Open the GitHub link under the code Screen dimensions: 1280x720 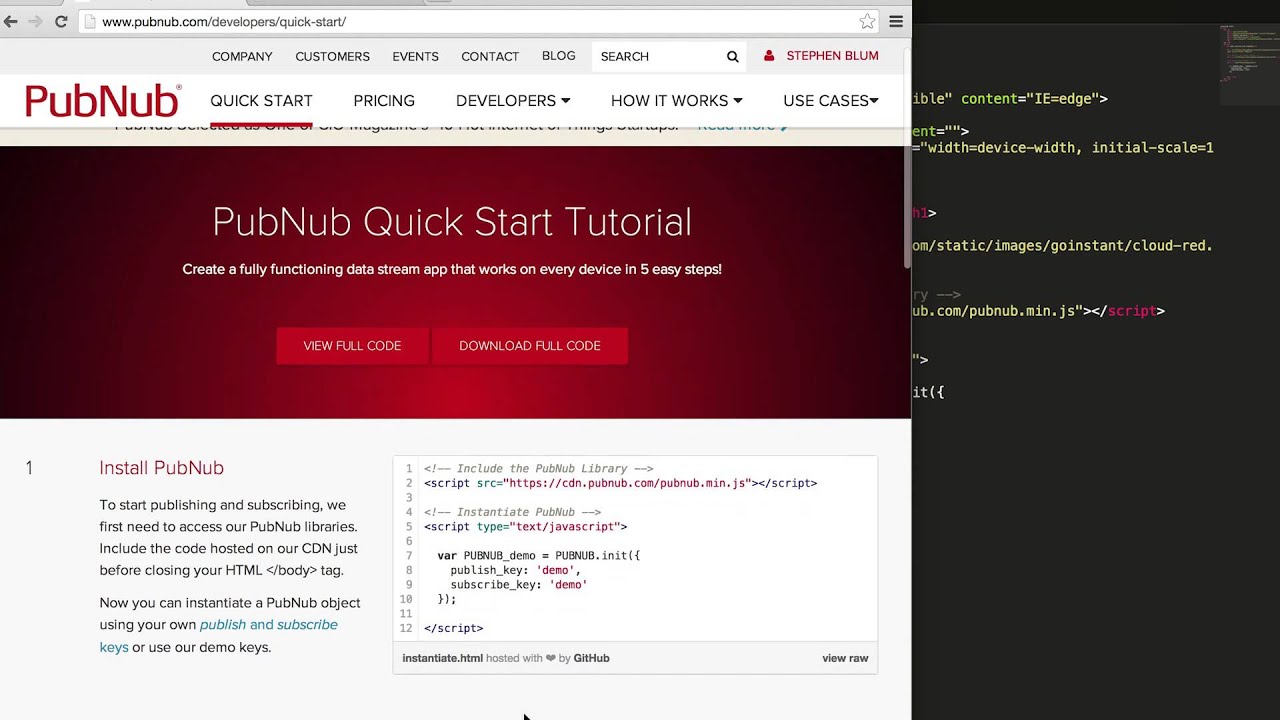[591, 658]
